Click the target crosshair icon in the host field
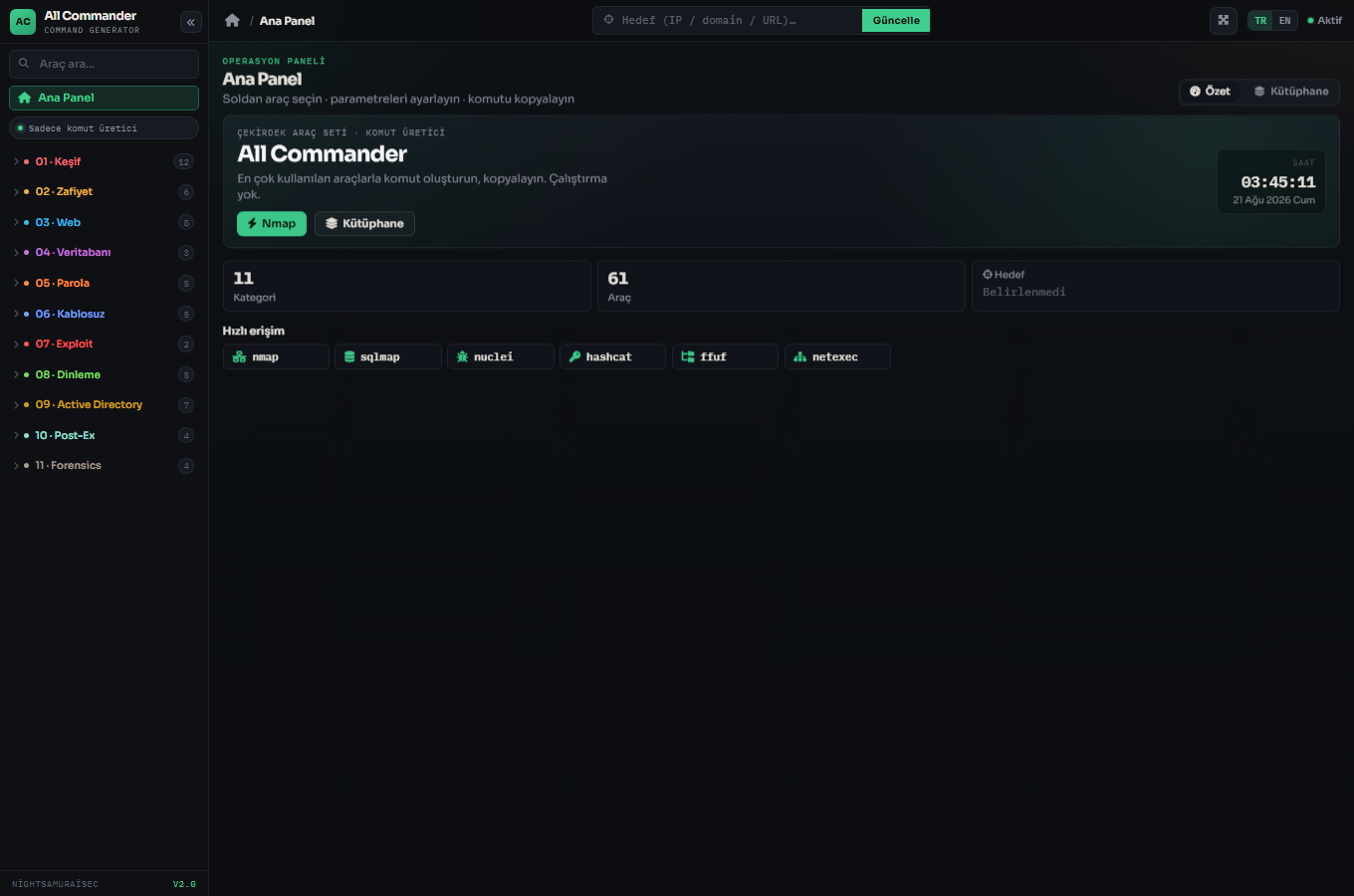 pyautogui.click(x=609, y=20)
